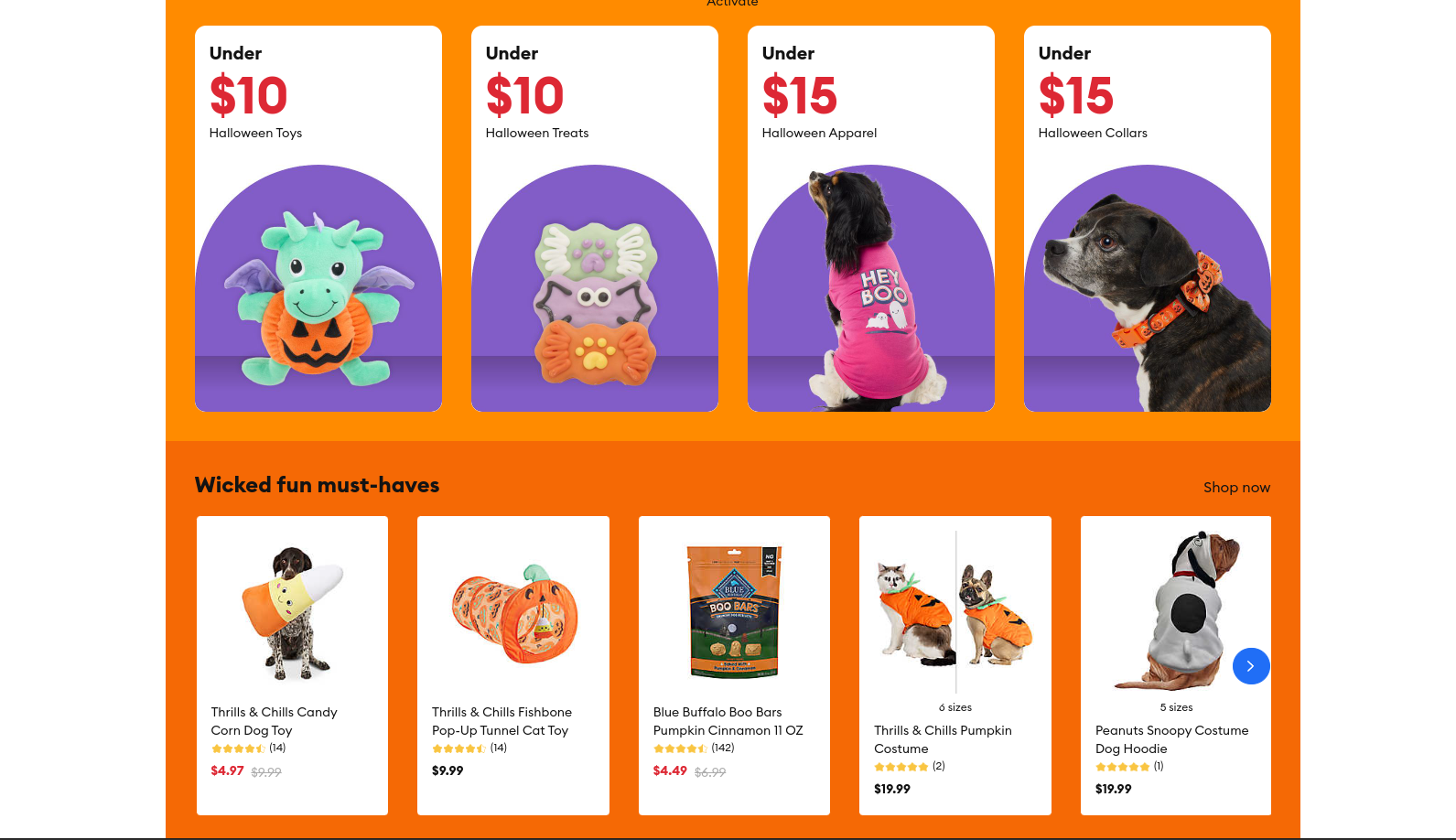The image size is (1456, 840).
Task: Open the Under $10 Halloween Toys card
Action: click(318, 219)
